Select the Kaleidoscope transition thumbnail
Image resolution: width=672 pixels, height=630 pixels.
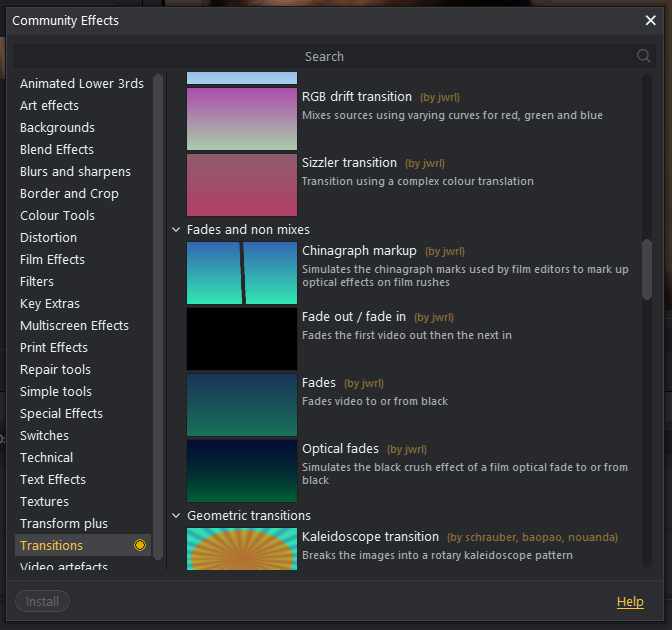click(242, 549)
